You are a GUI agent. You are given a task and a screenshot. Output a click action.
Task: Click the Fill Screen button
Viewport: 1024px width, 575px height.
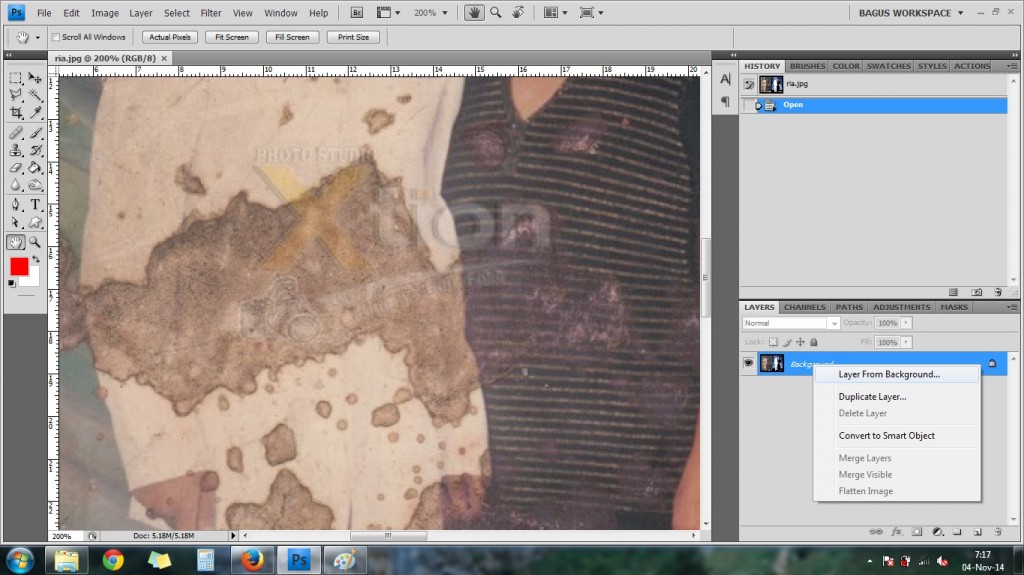(x=292, y=37)
